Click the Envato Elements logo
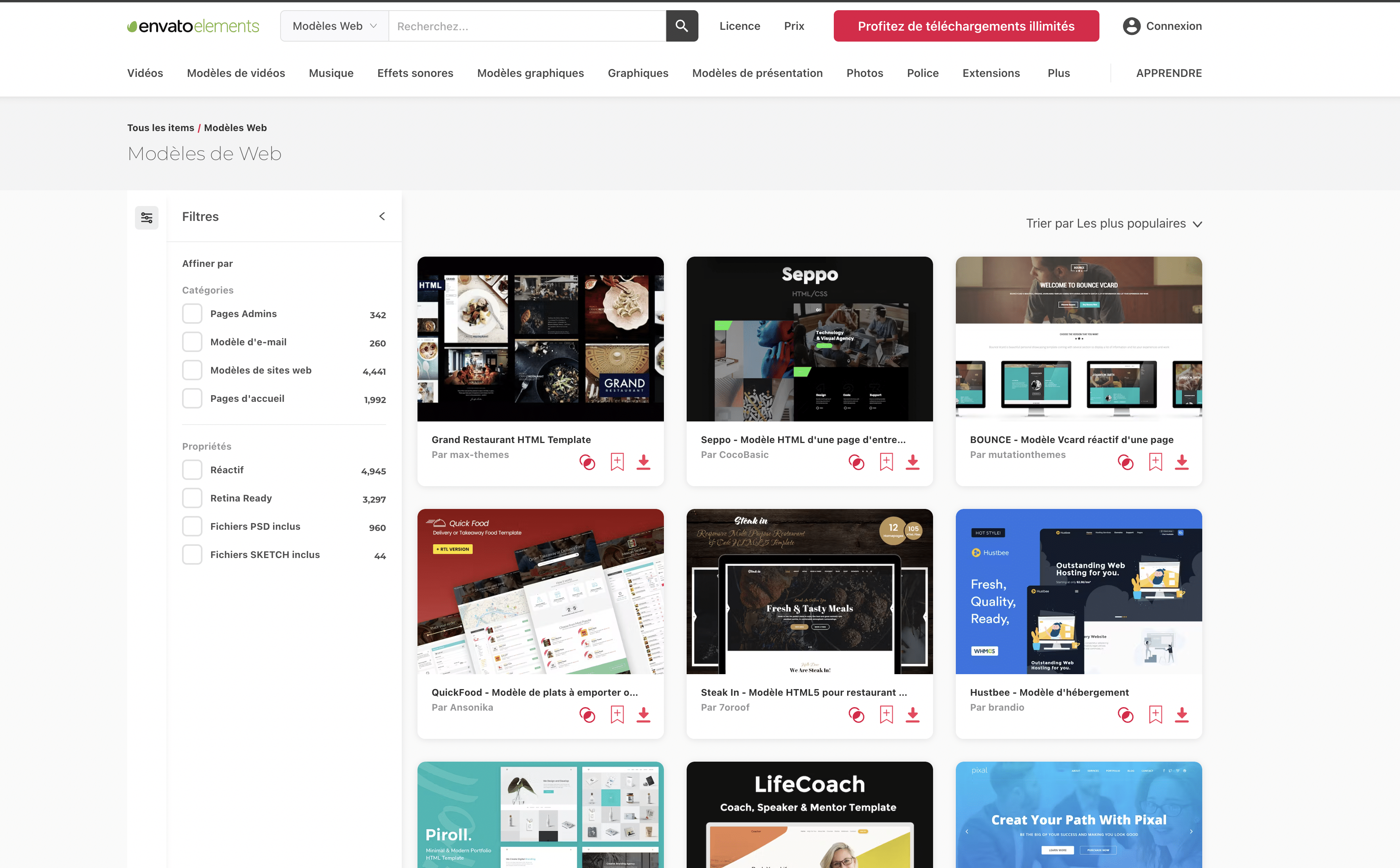Viewport: 1400px width, 868px height. click(x=193, y=26)
